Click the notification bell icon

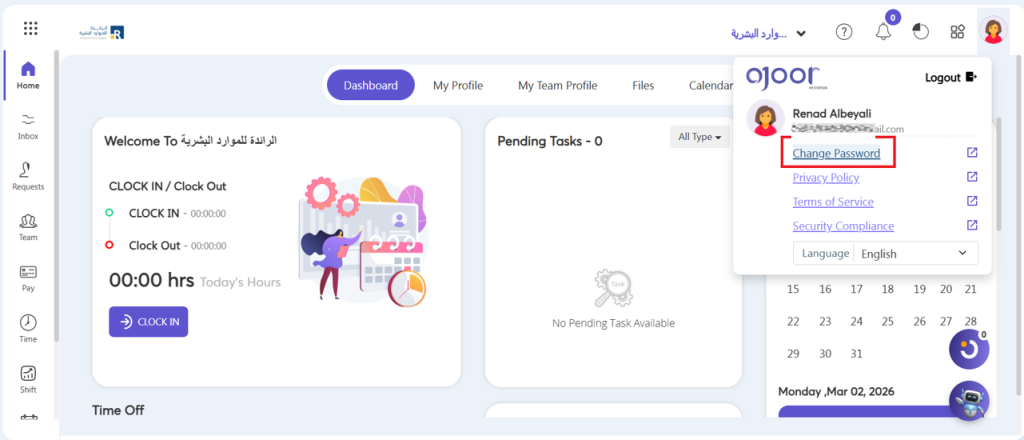pyautogui.click(x=883, y=32)
